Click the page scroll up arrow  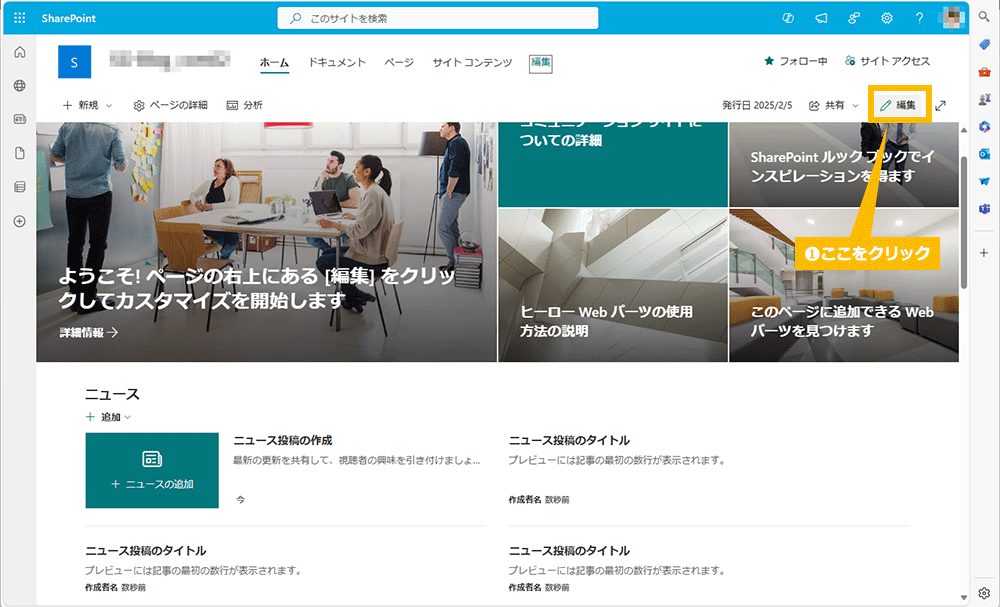coord(964,130)
